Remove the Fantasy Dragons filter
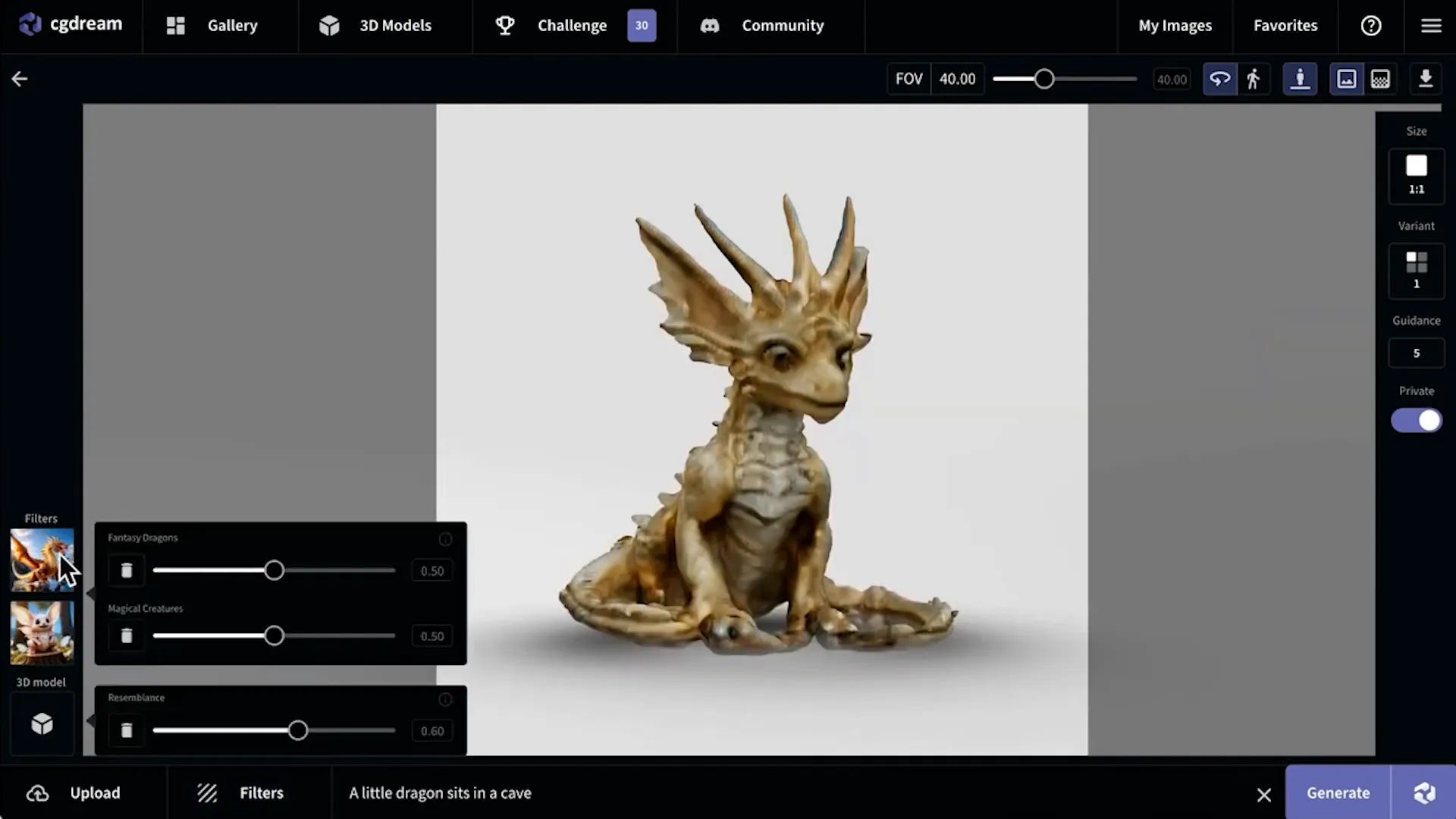 point(127,570)
